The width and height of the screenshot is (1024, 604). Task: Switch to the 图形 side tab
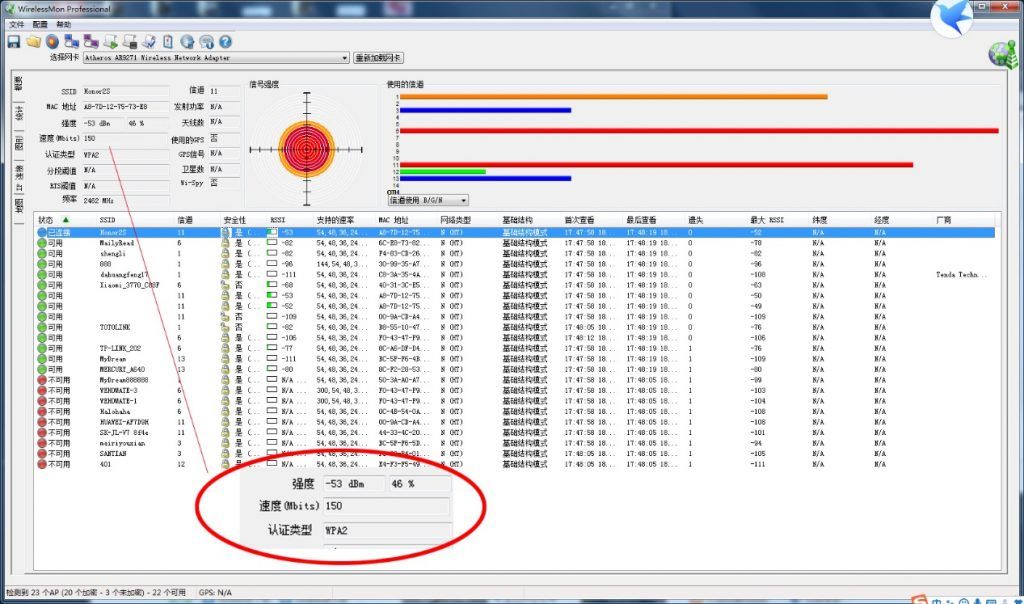pos(19,142)
